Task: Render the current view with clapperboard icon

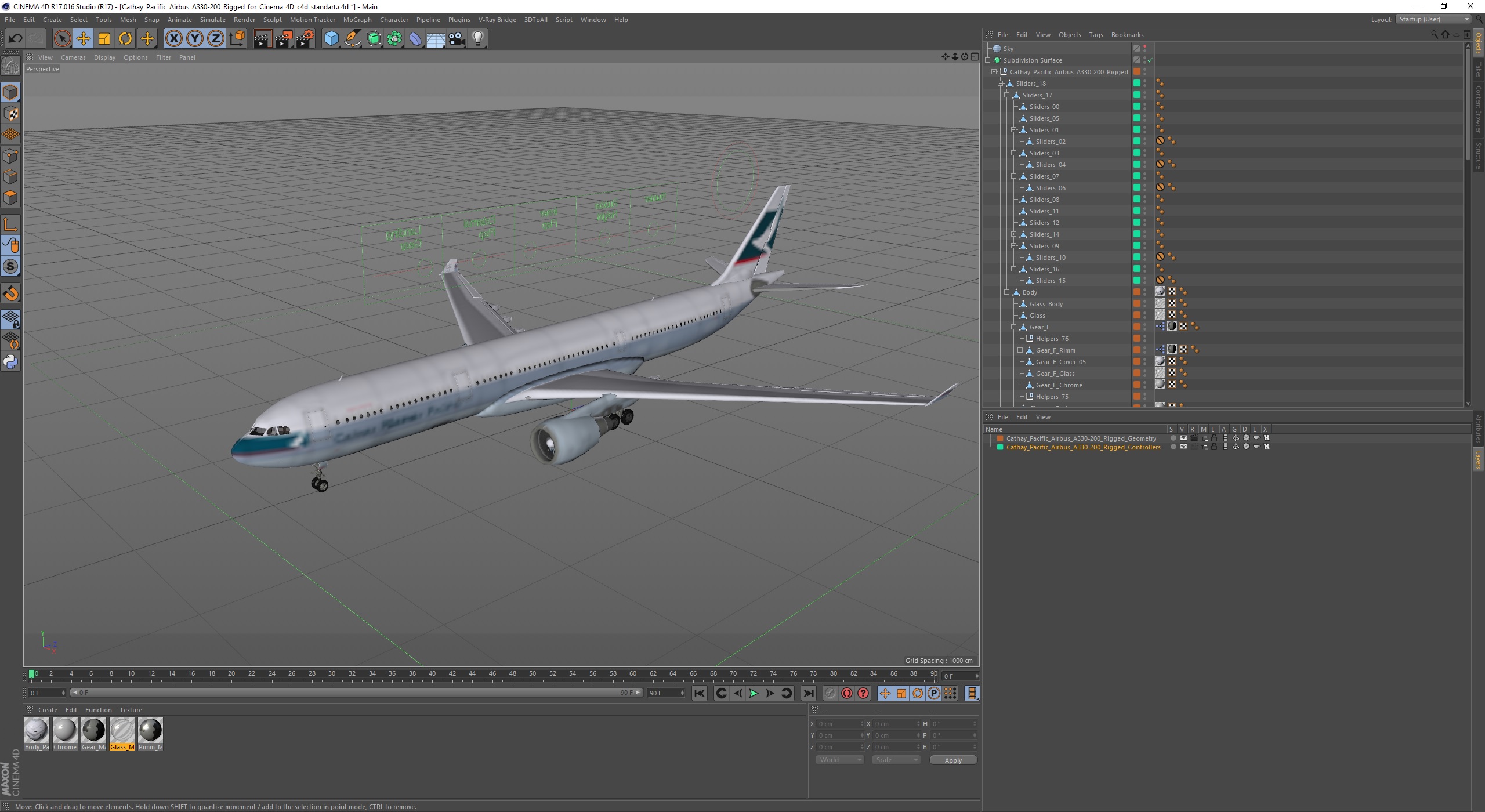Action: point(262,39)
